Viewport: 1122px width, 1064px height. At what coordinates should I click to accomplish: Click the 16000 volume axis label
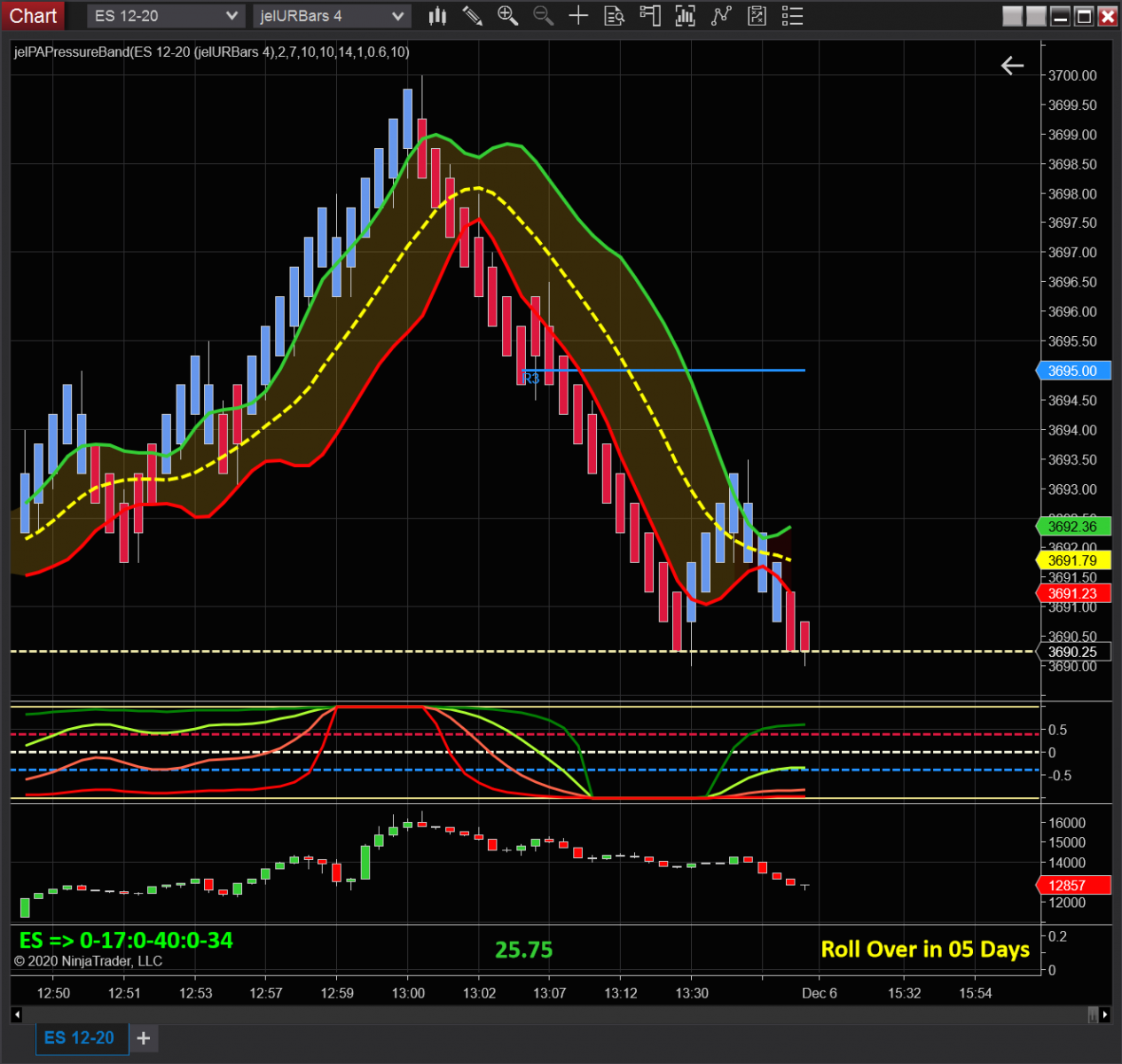(1067, 823)
